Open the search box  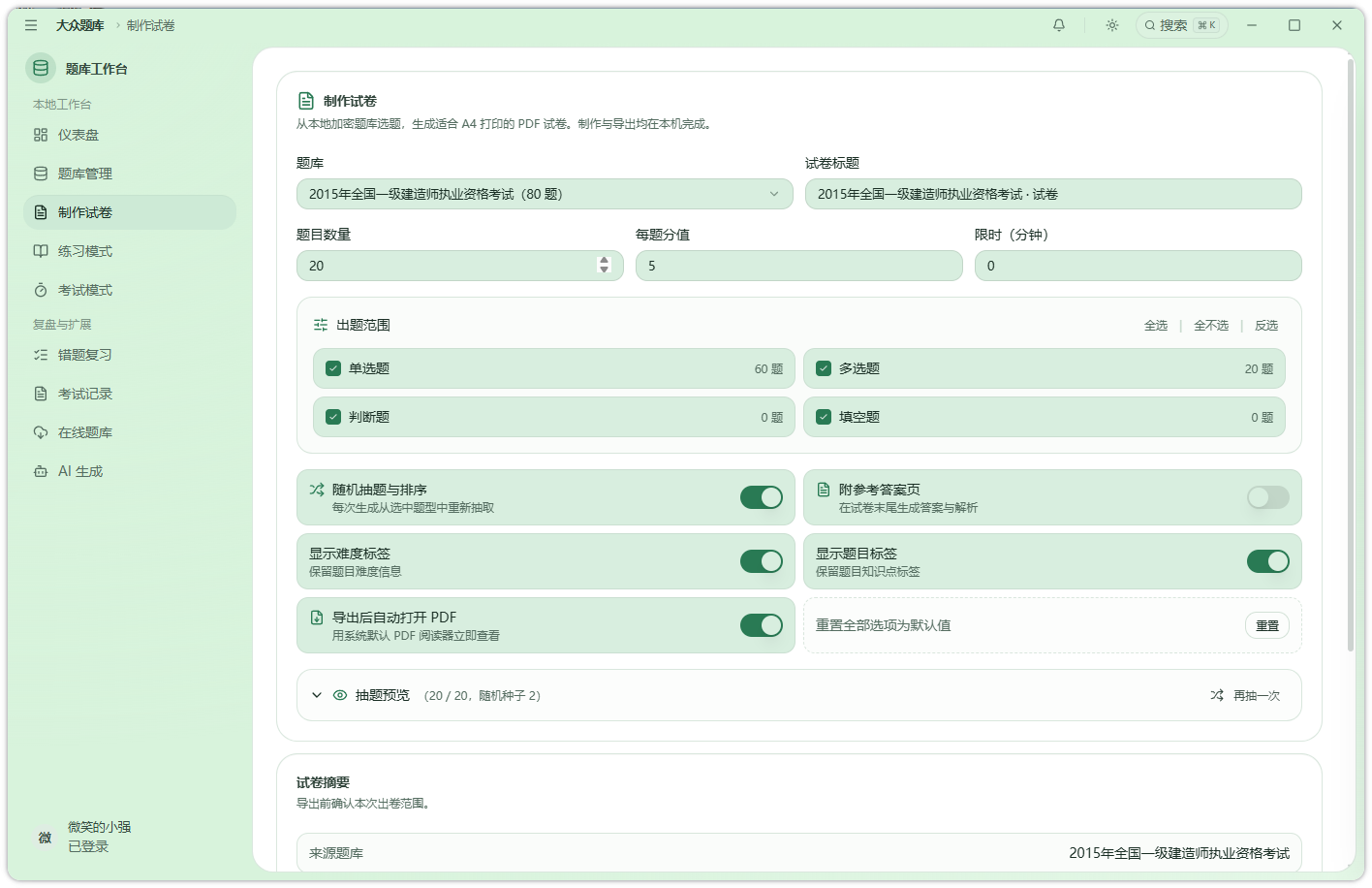[x=1181, y=25]
